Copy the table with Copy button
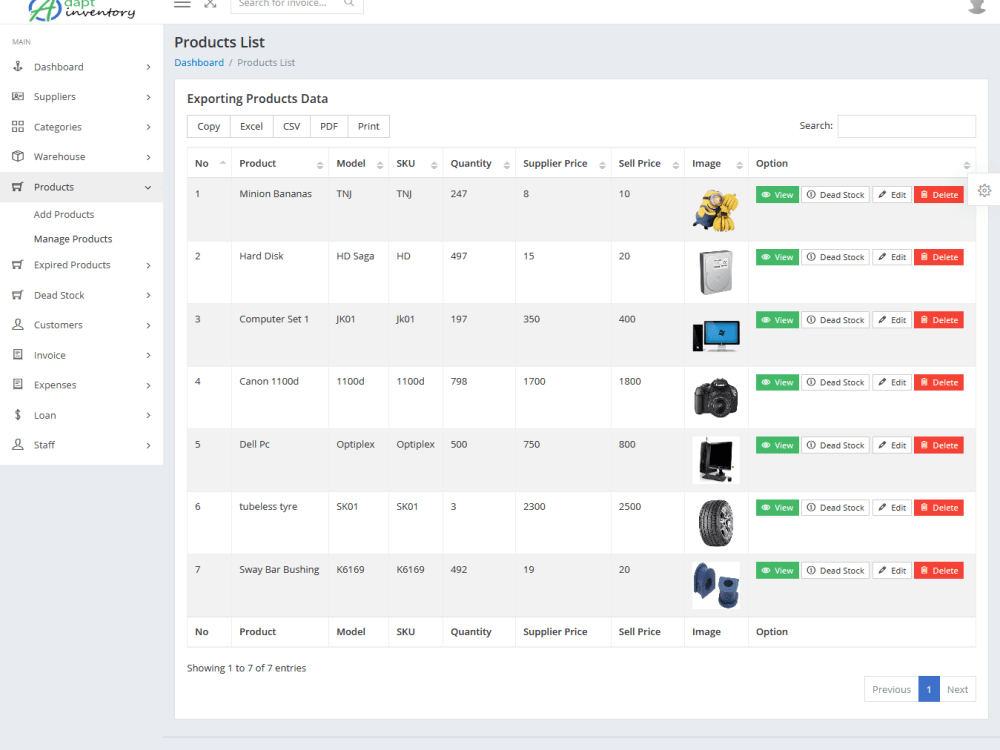1000x750 pixels. [209, 126]
